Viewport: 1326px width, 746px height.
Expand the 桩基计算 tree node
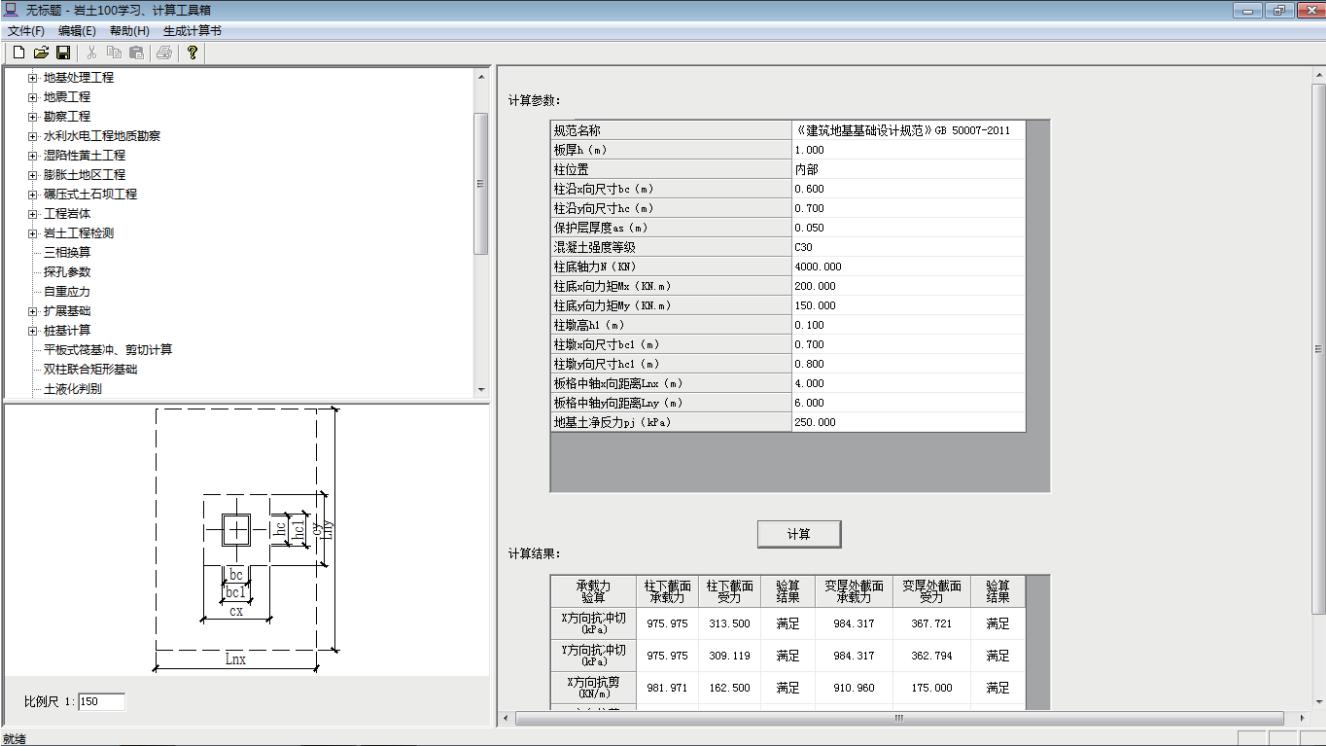pyautogui.click(x=34, y=331)
